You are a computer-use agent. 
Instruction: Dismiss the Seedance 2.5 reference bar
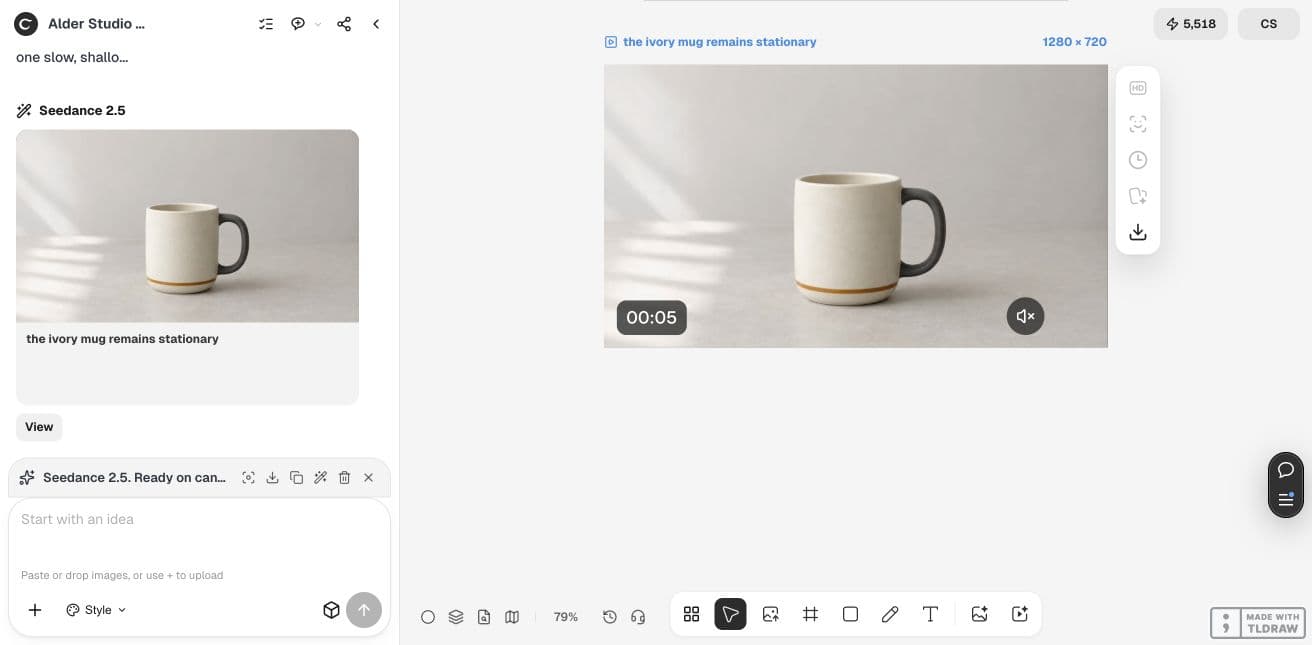(369, 478)
